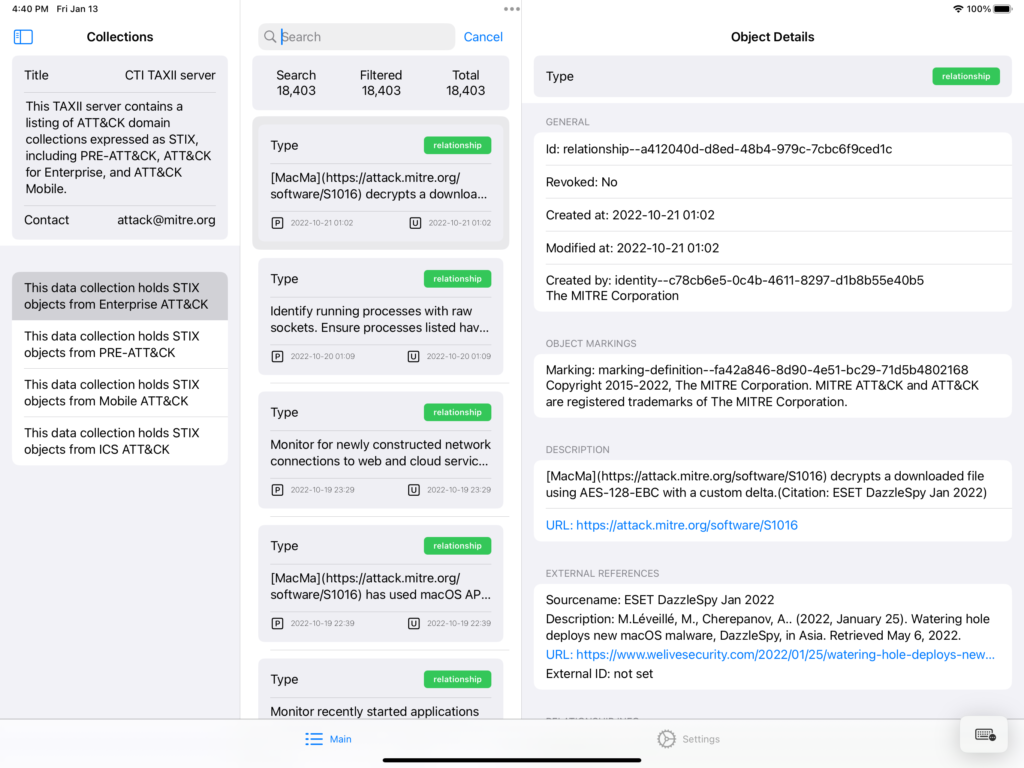Click the Main list icon
The width and height of the screenshot is (1024, 768).
pos(314,739)
